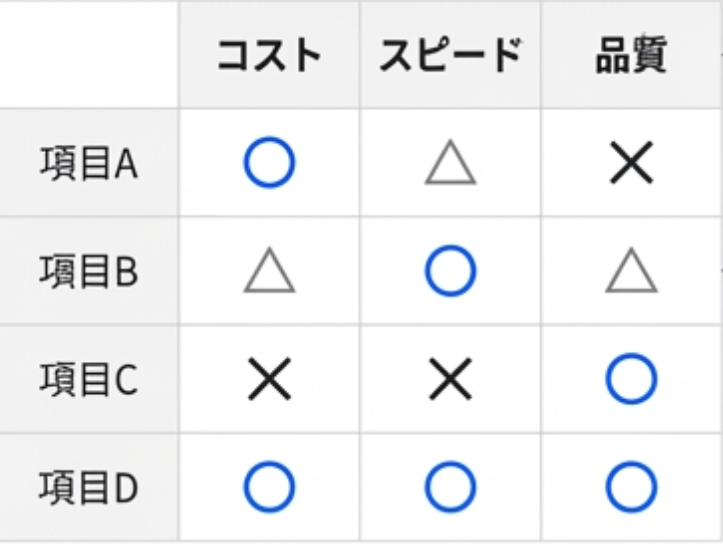This screenshot has width=723, height=544.
Task: Click the triangle for 項目B 品質
Action: tap(631, 272)
